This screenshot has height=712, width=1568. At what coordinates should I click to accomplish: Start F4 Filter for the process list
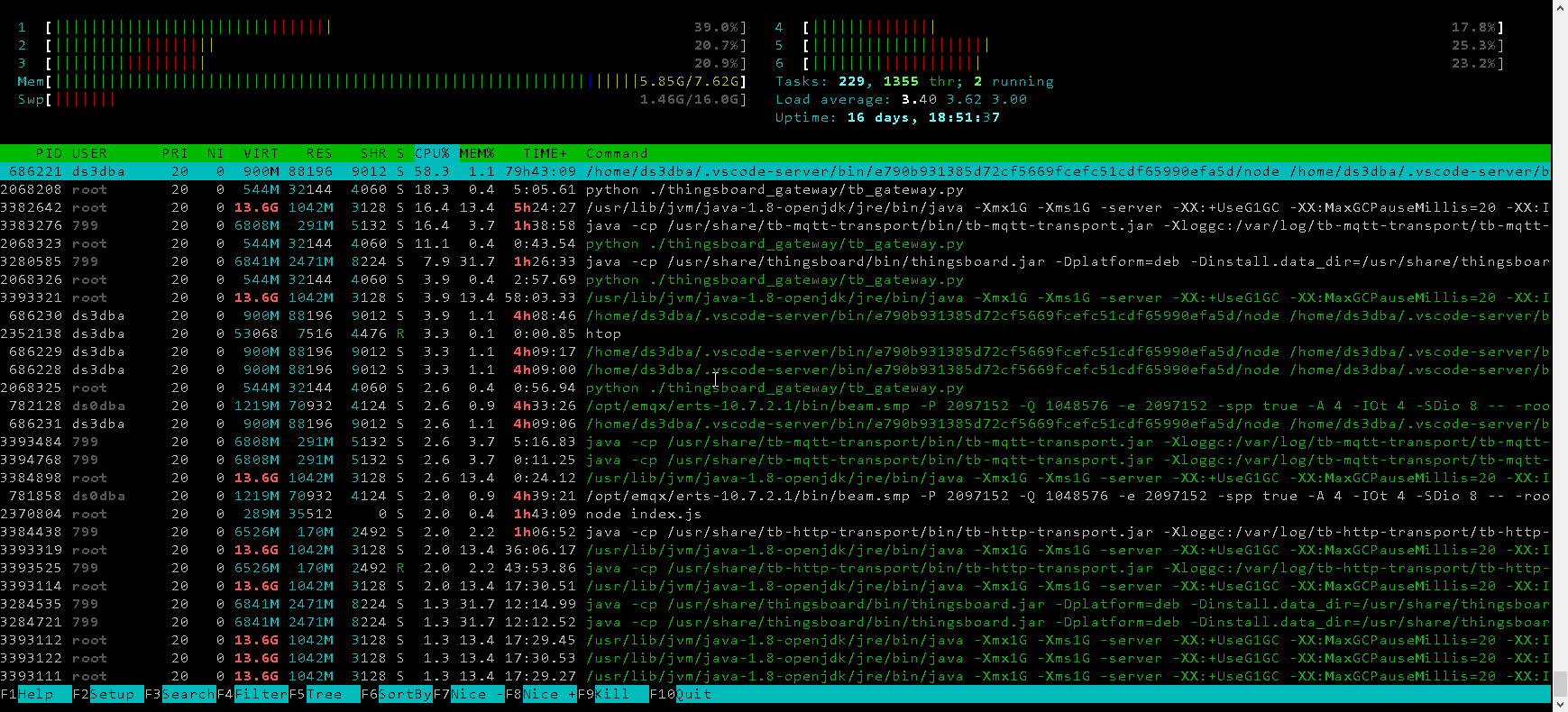point(252,694)
